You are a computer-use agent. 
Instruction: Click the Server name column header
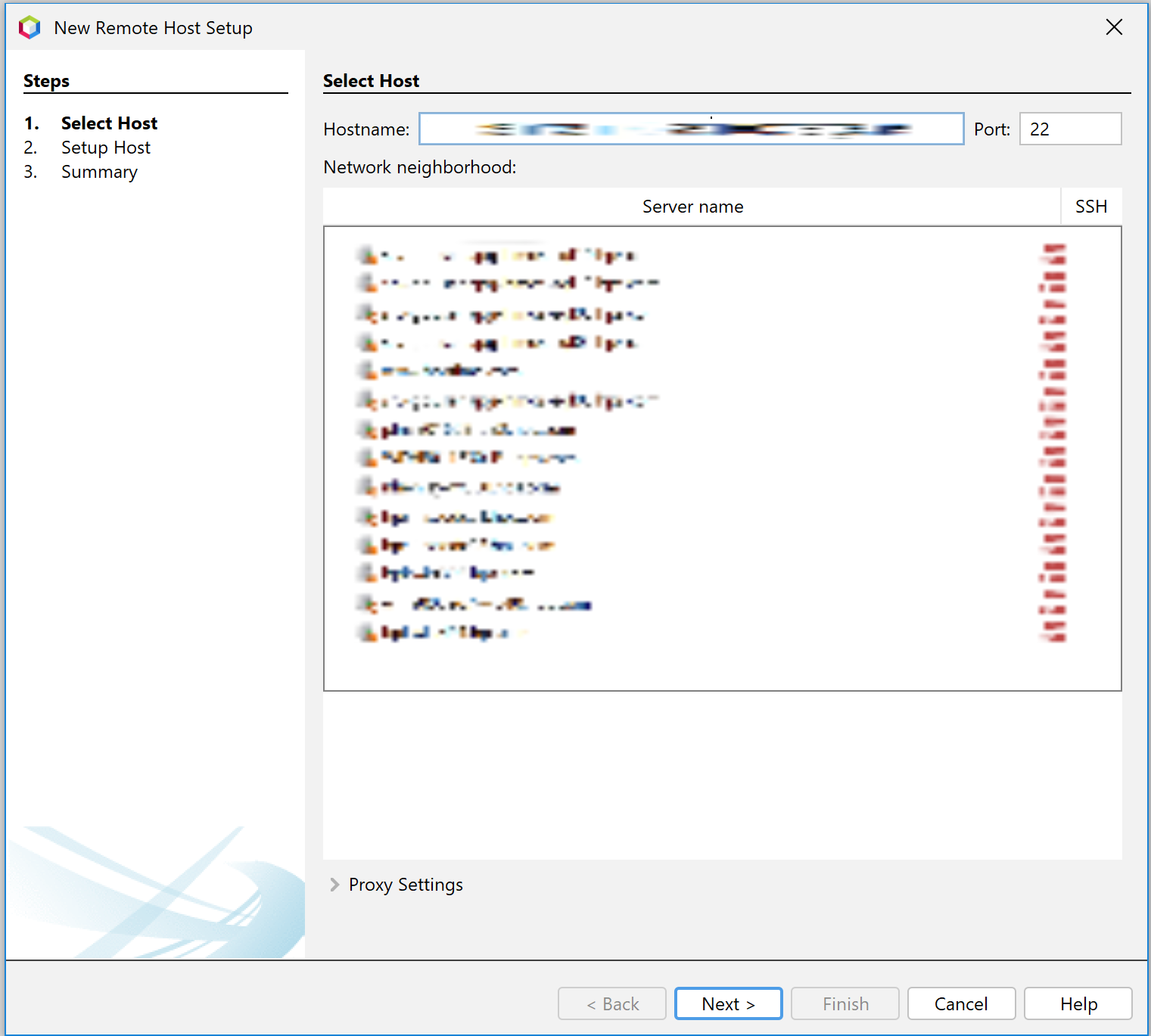coord(692,206)
